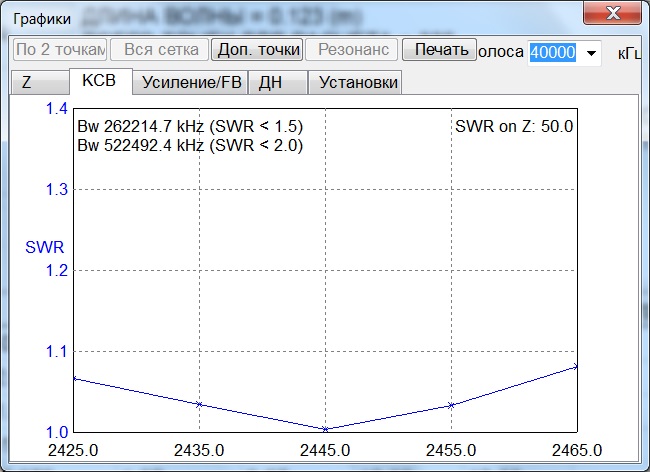Click the SWR curve point at 2445.0

point(325,429)
